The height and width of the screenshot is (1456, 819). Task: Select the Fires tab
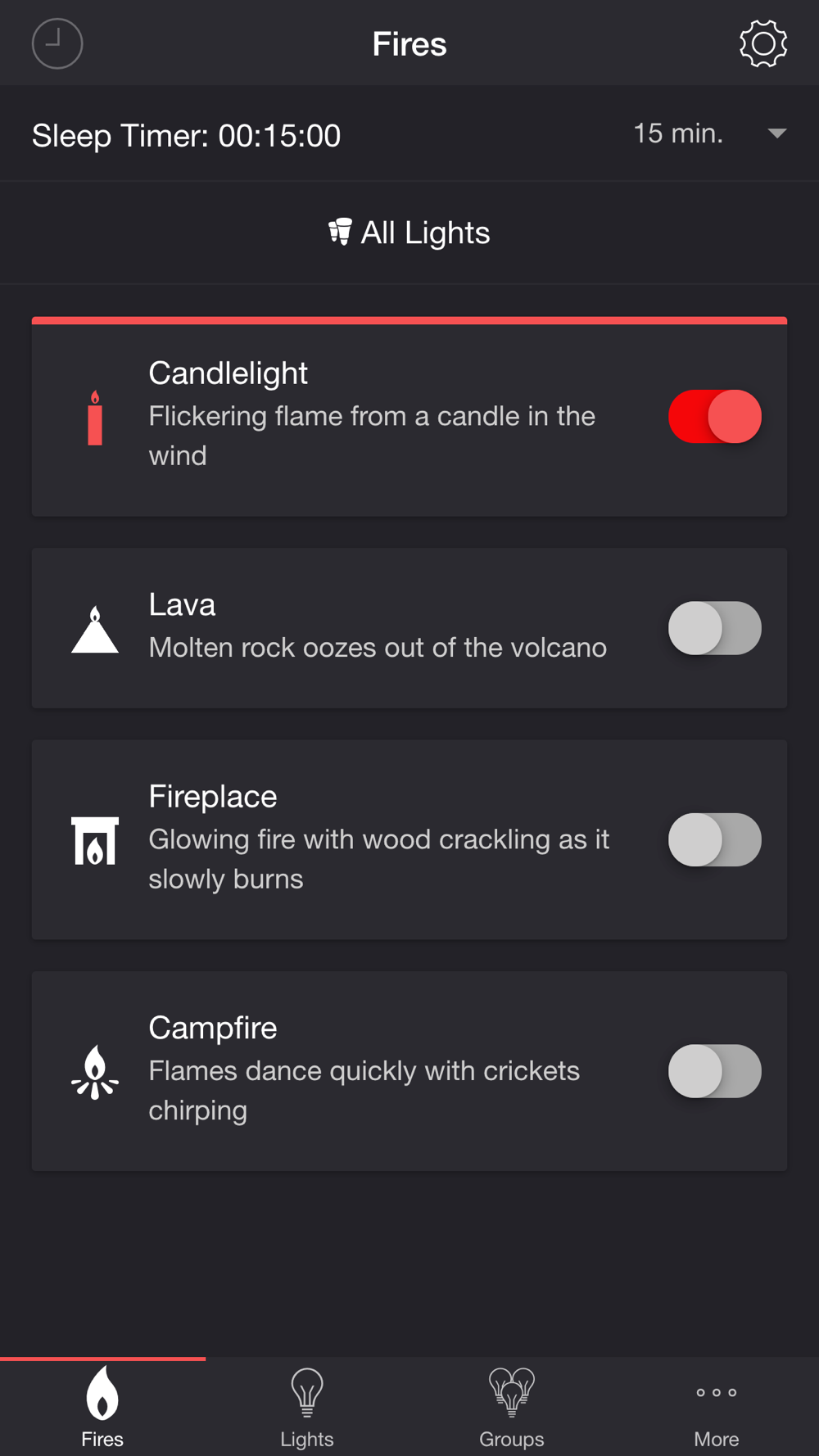[102, 1408]
